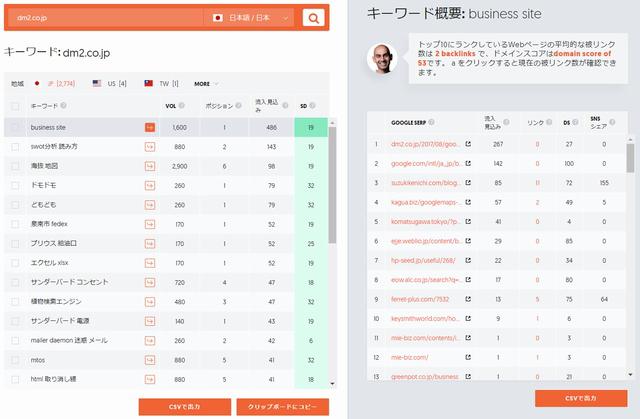The image size is (640, 419).
Task: Open SERP arrow icon for swot分析 読み方 row
Action: pos(150,146)
